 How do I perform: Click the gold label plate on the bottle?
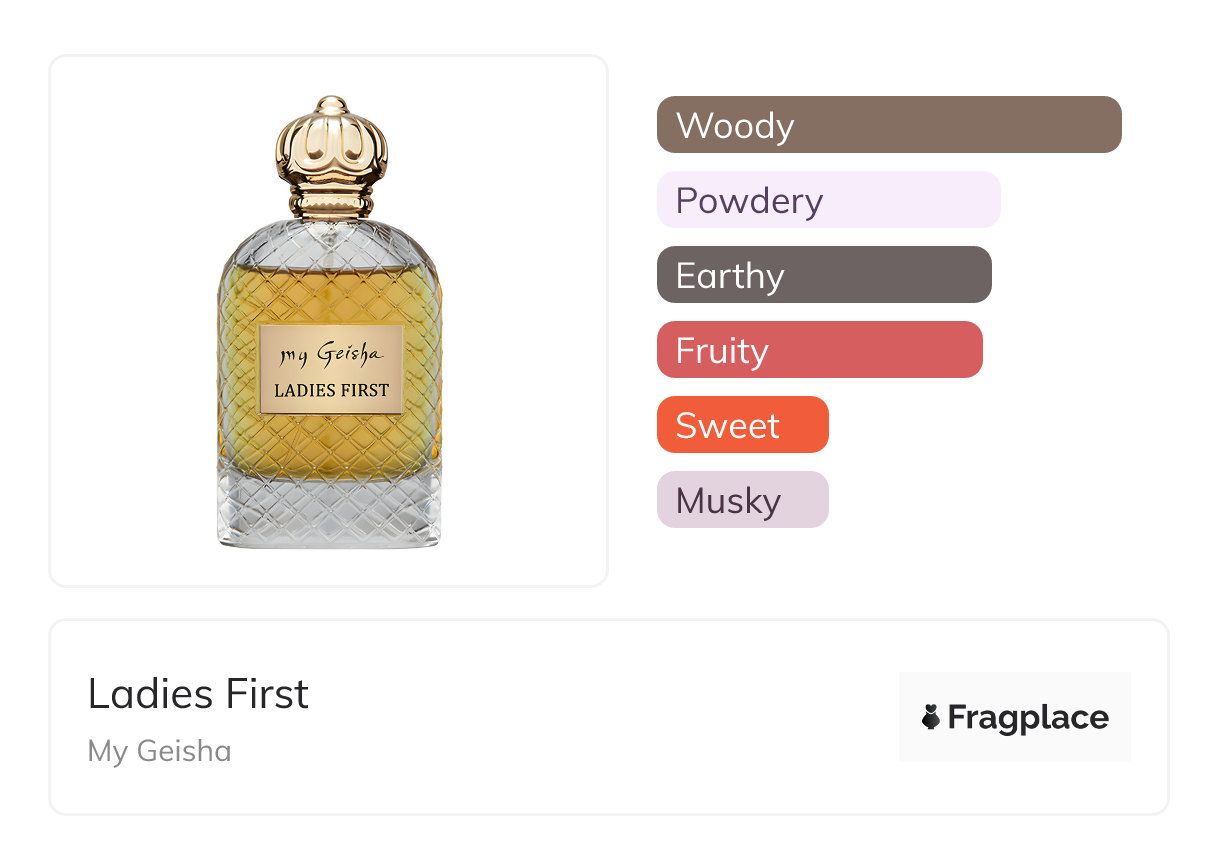[331, 369]
